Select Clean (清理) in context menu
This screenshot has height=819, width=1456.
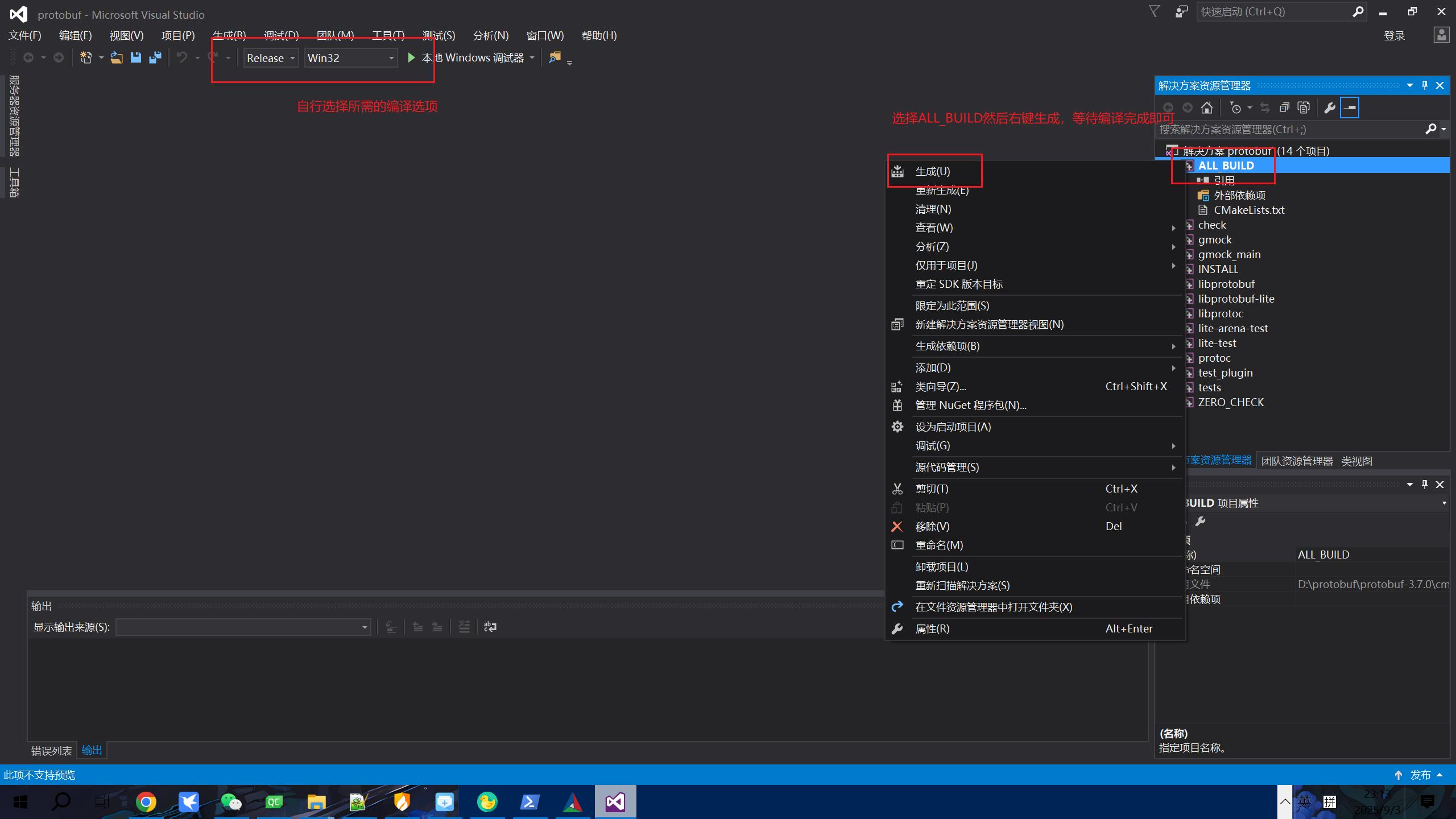1035,209
